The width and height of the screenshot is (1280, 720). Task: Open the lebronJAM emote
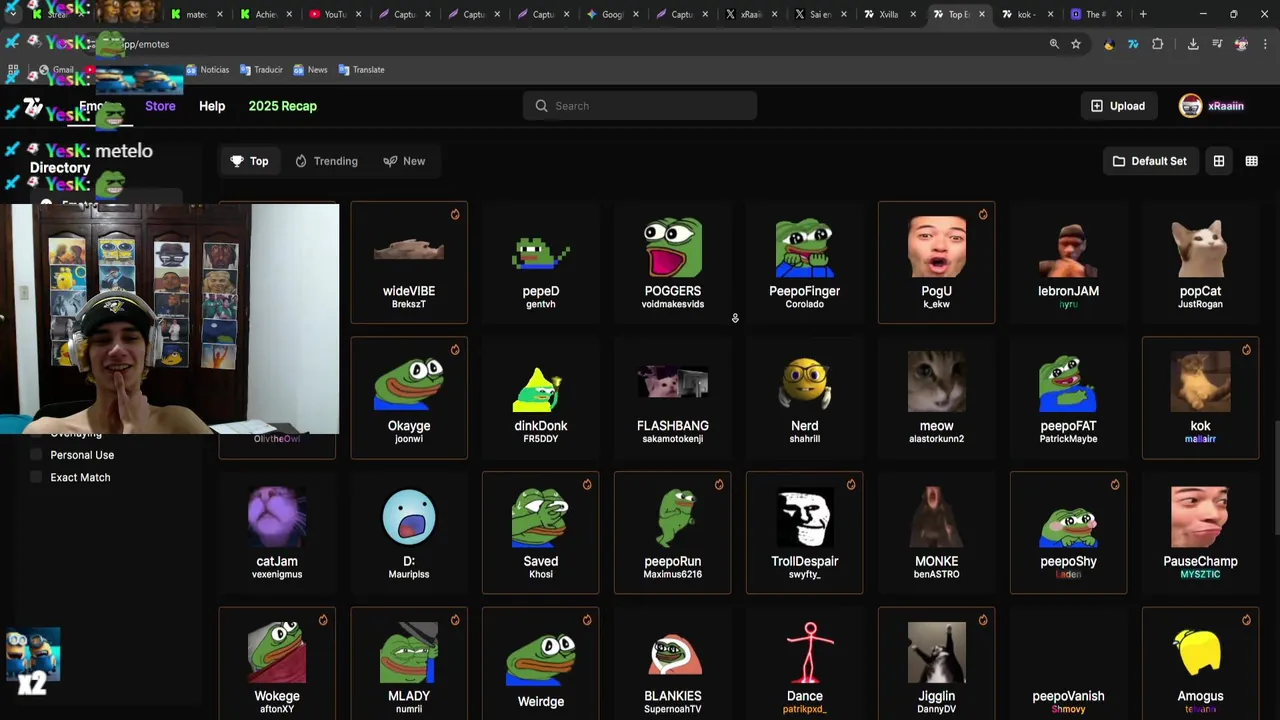pyautogui.click(x=1069, y=263)
